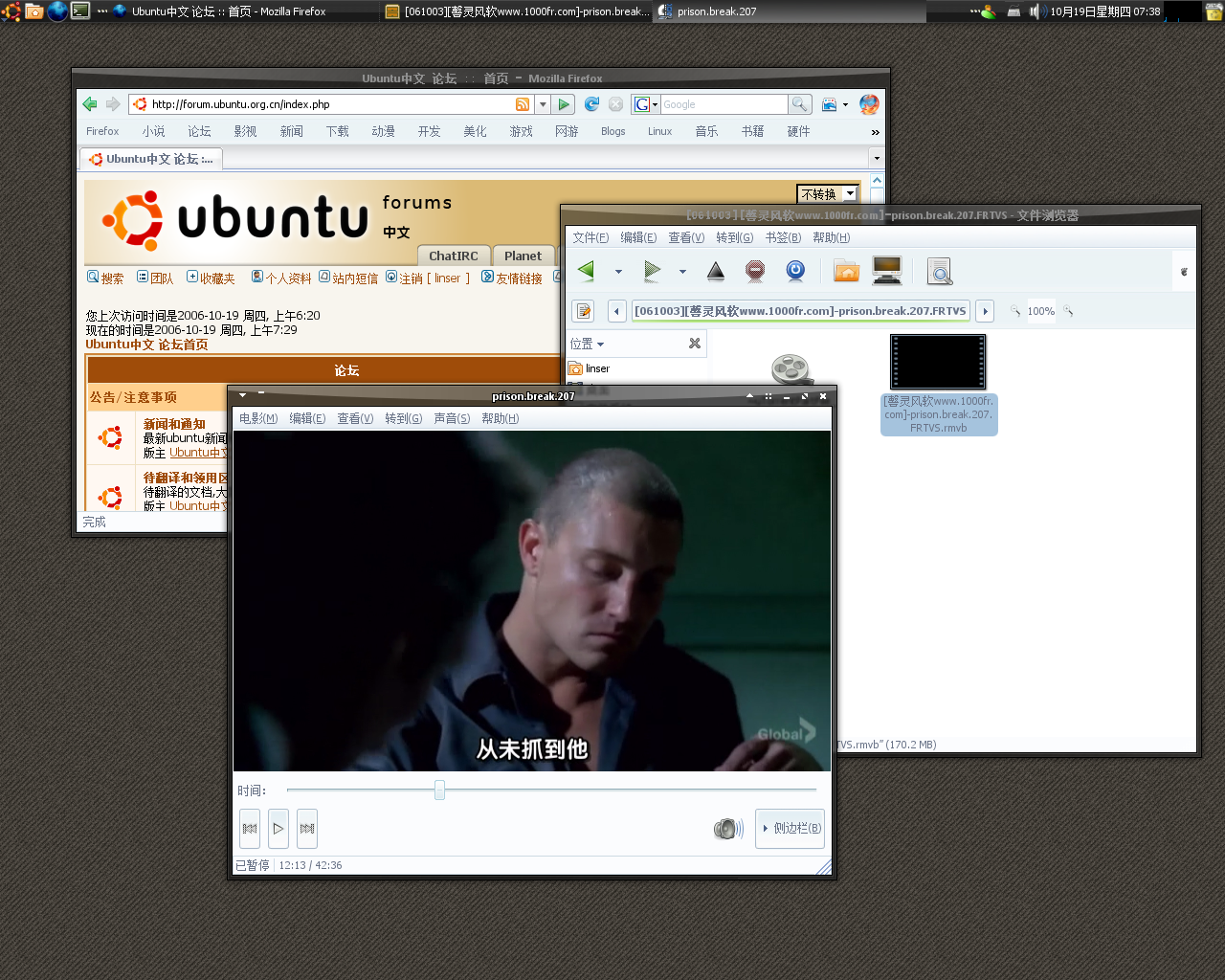
Task: Launch terminal from the top panel
Action: [x=80, y=11]
